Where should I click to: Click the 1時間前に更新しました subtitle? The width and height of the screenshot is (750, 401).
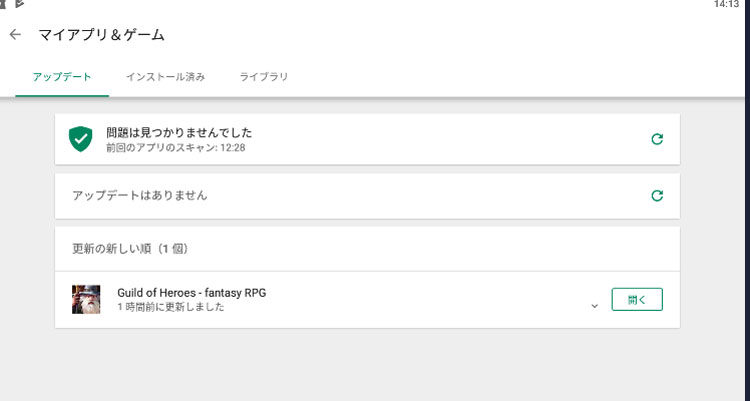(171, 307)
